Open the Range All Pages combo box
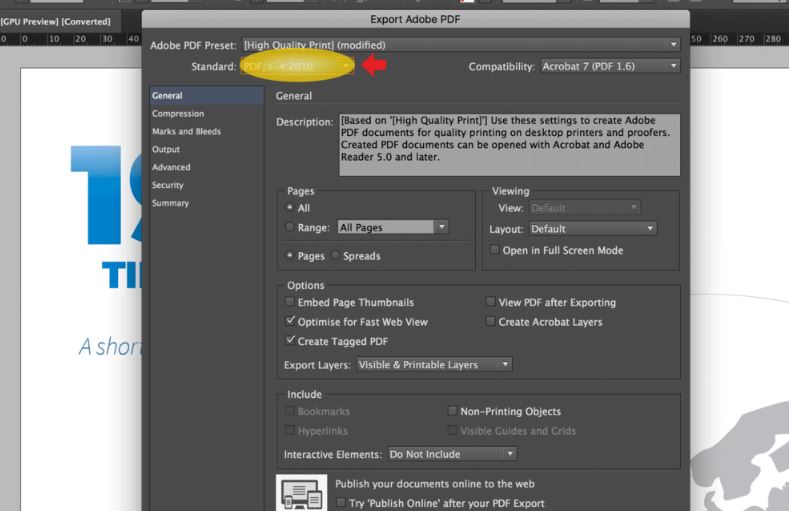The width and height of the screenshot is (789, 511). pyautogui.click(x=392, y=227)
